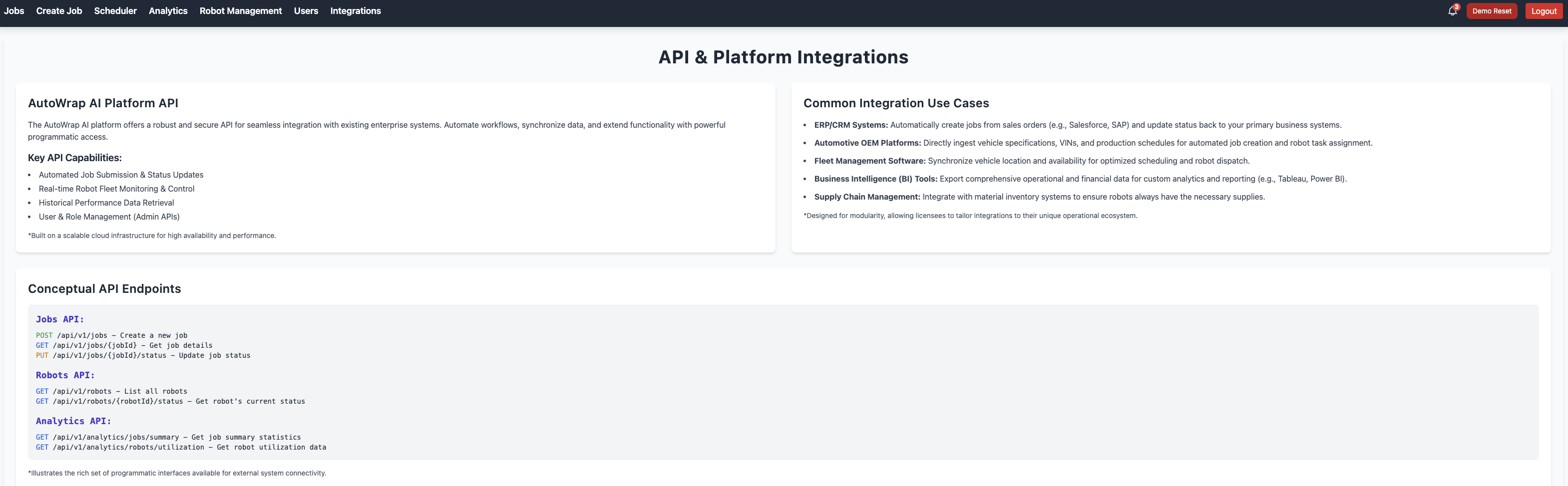Click the 'Illustrates the rich set' footnote
This screenshot has height=486, width=1568.
(x=177, y=473)
